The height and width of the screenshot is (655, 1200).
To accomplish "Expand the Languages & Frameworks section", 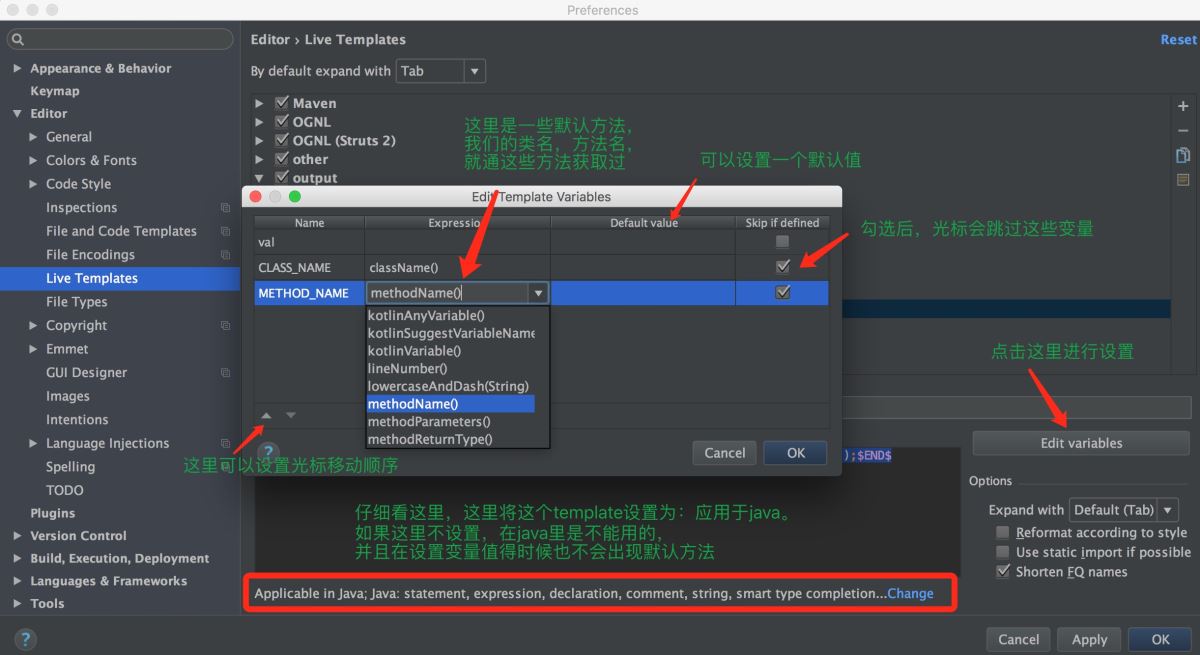I will 17,581.
